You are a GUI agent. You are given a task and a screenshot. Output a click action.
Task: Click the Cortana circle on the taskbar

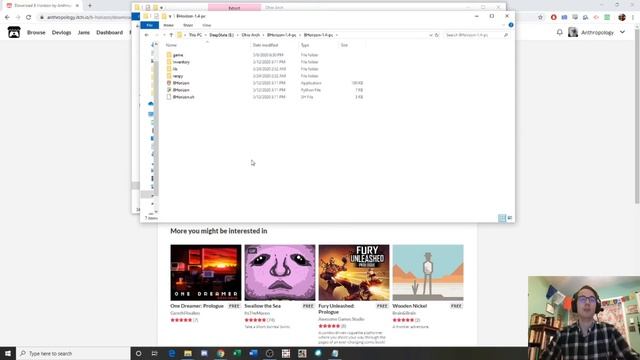point(138,353)
